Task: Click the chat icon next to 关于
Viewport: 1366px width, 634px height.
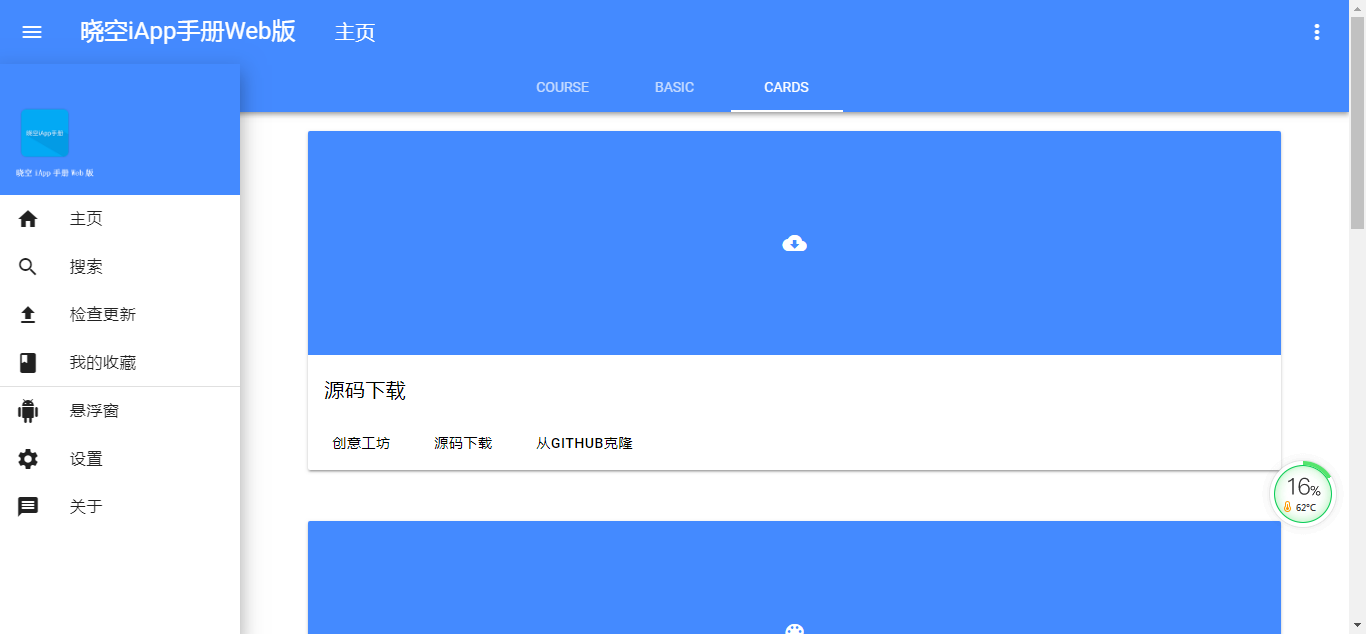Action: pos(27,506)
